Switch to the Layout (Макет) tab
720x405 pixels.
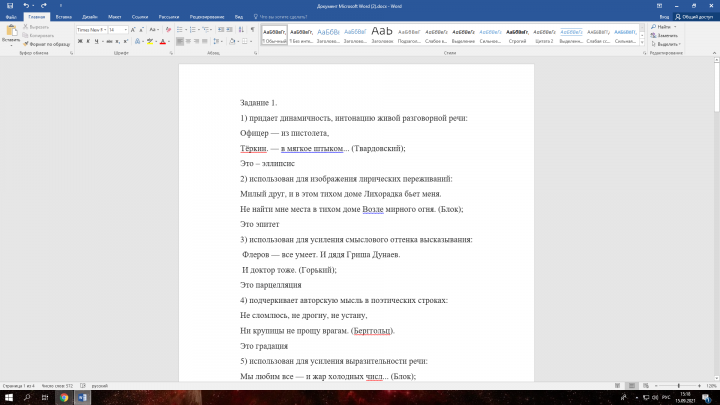tap(114, 17)
